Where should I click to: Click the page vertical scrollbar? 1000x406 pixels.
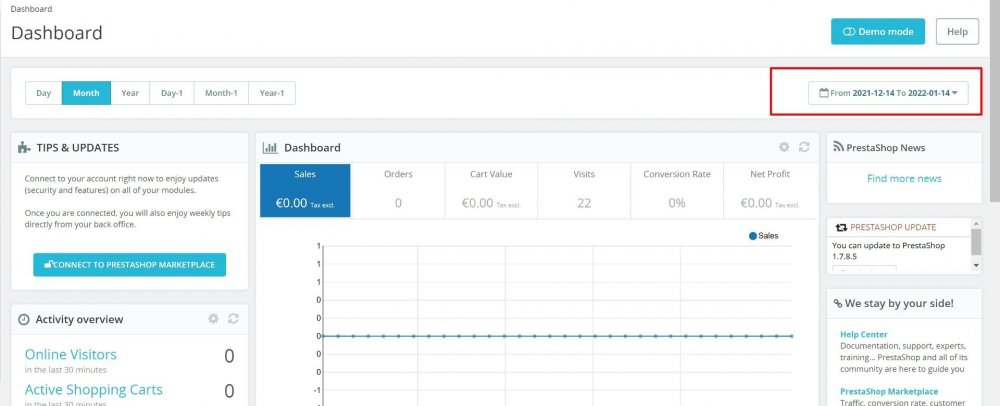pyautogui.click(x=995, y=102)
